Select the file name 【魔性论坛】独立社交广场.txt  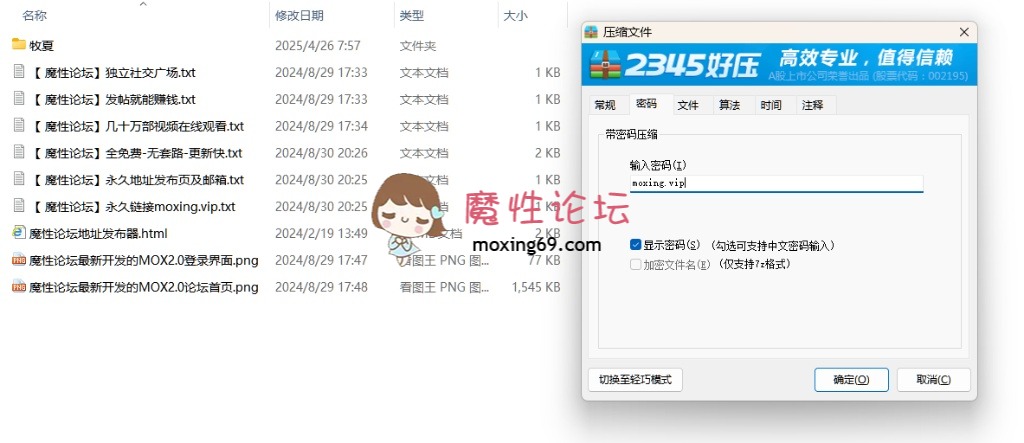click(112, 73)
